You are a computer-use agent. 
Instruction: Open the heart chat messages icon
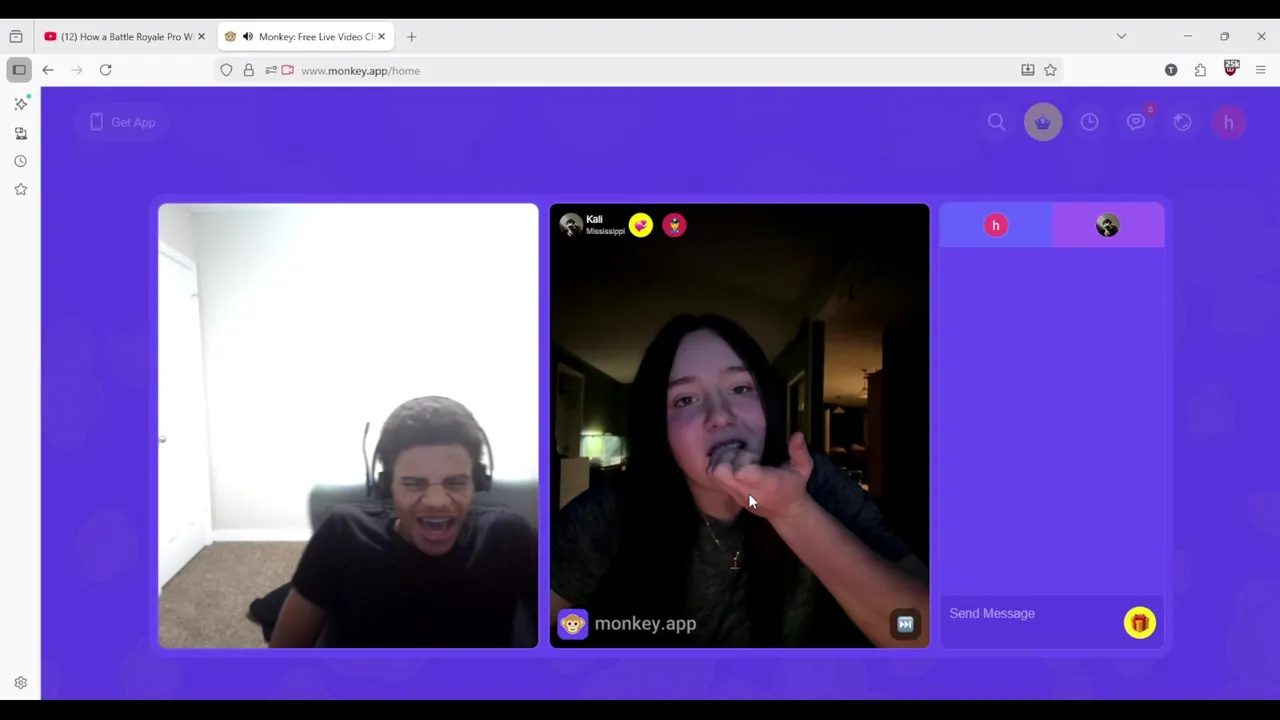coord(1136,122)
